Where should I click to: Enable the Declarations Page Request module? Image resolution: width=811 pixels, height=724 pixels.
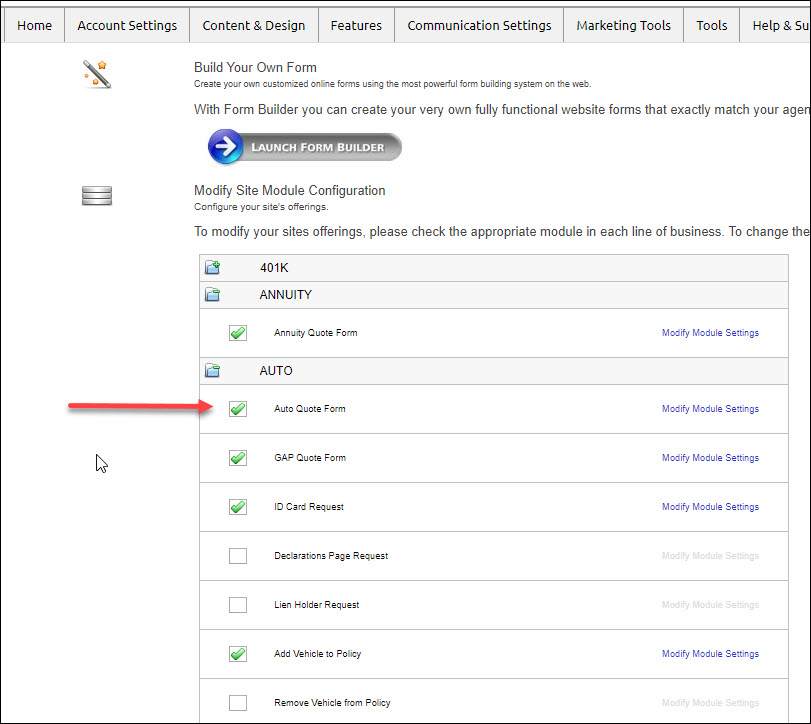pyautogui.click(x=237, y=555)
